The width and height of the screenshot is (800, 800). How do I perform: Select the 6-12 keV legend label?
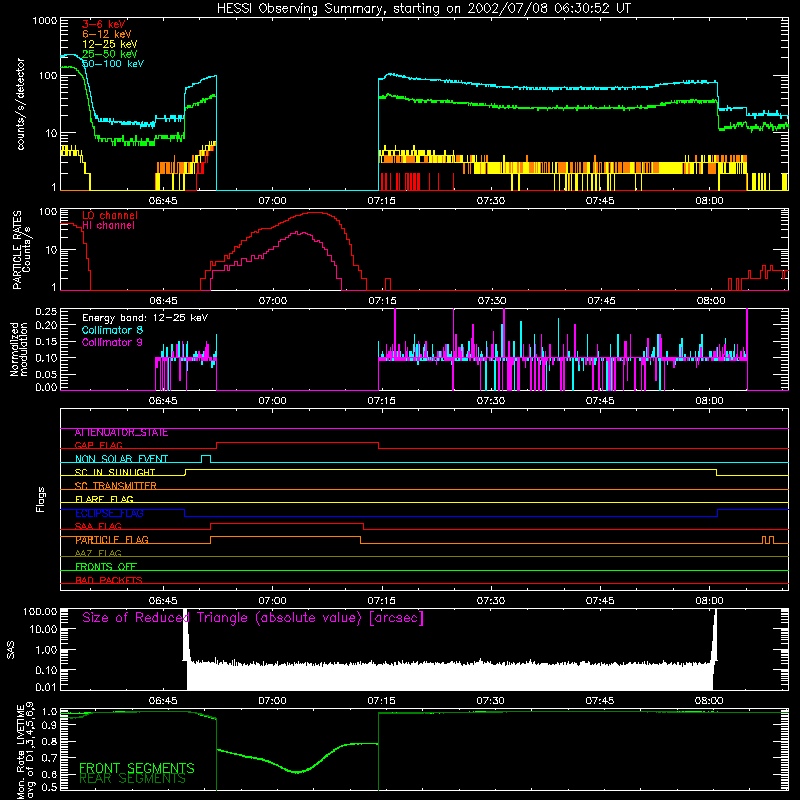coord(106,34)
